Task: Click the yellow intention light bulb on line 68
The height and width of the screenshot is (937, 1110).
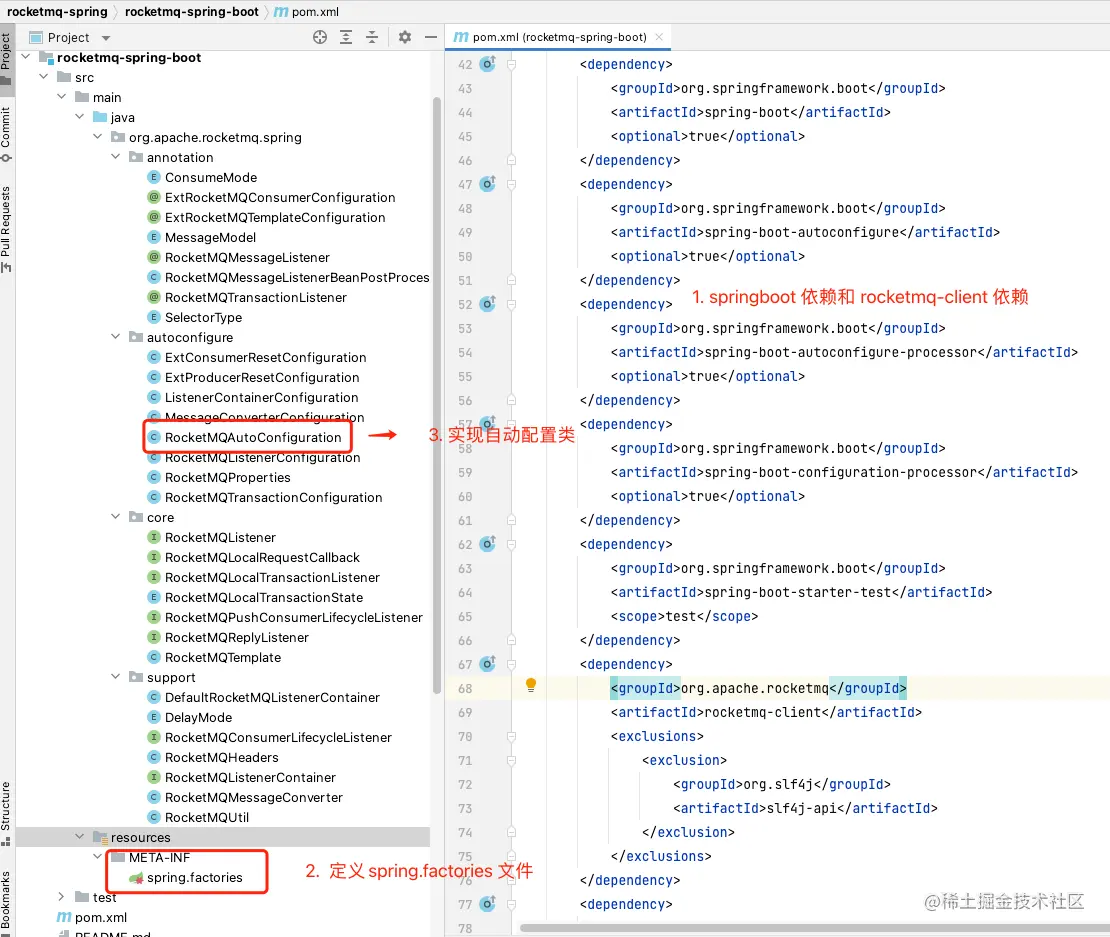Action: [x=531, y=685]
